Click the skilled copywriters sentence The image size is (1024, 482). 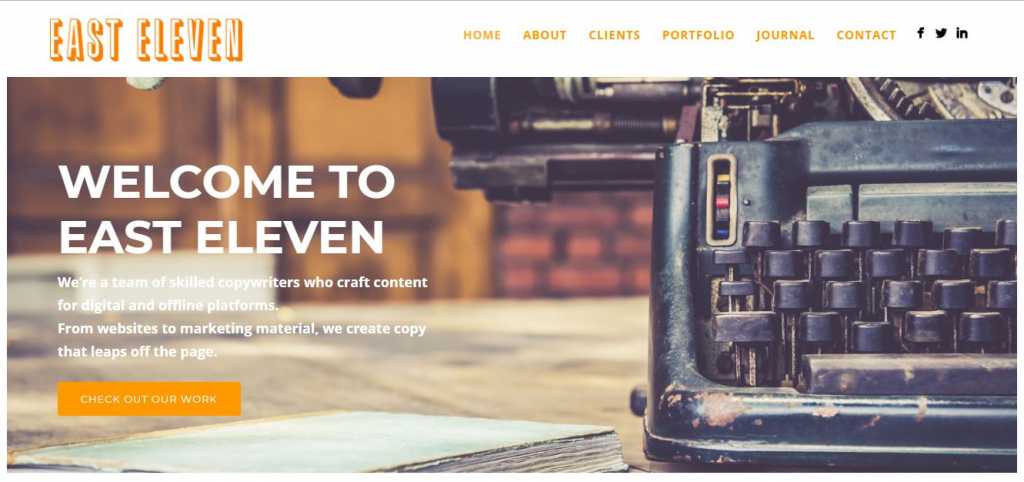point(242,293)
